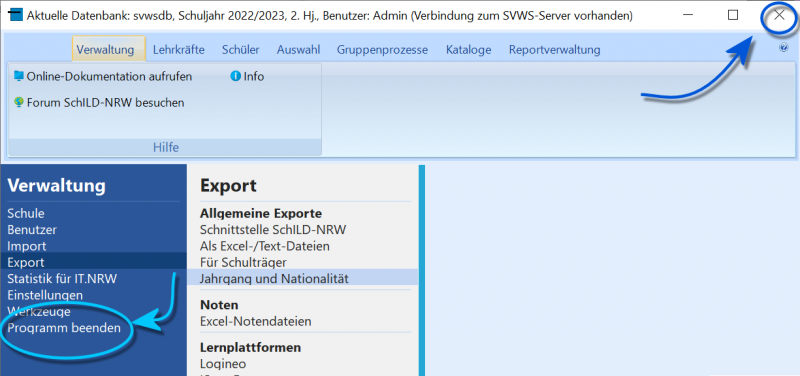
Task: Open Statistik für IT.NRW
Action: point(63,279)
